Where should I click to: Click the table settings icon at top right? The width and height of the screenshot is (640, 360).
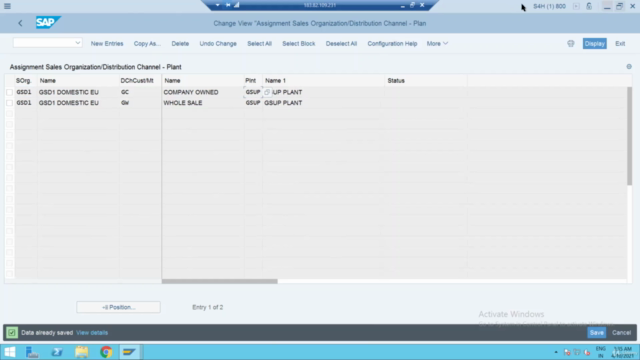pyautogui.click(x=629, y=67)
